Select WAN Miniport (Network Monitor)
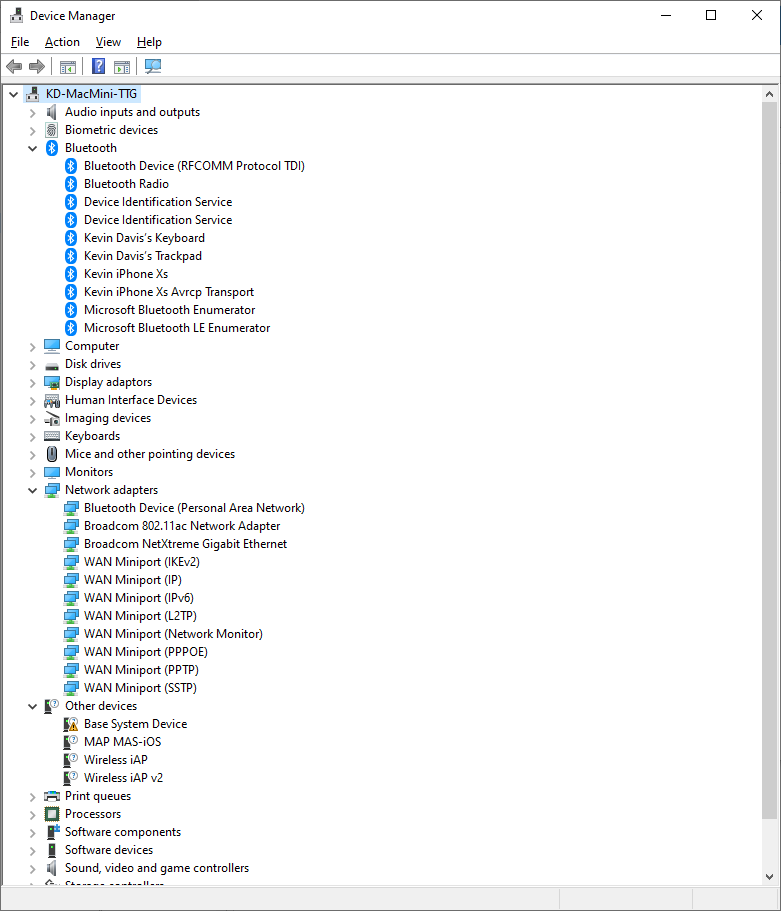 point(173,634)
